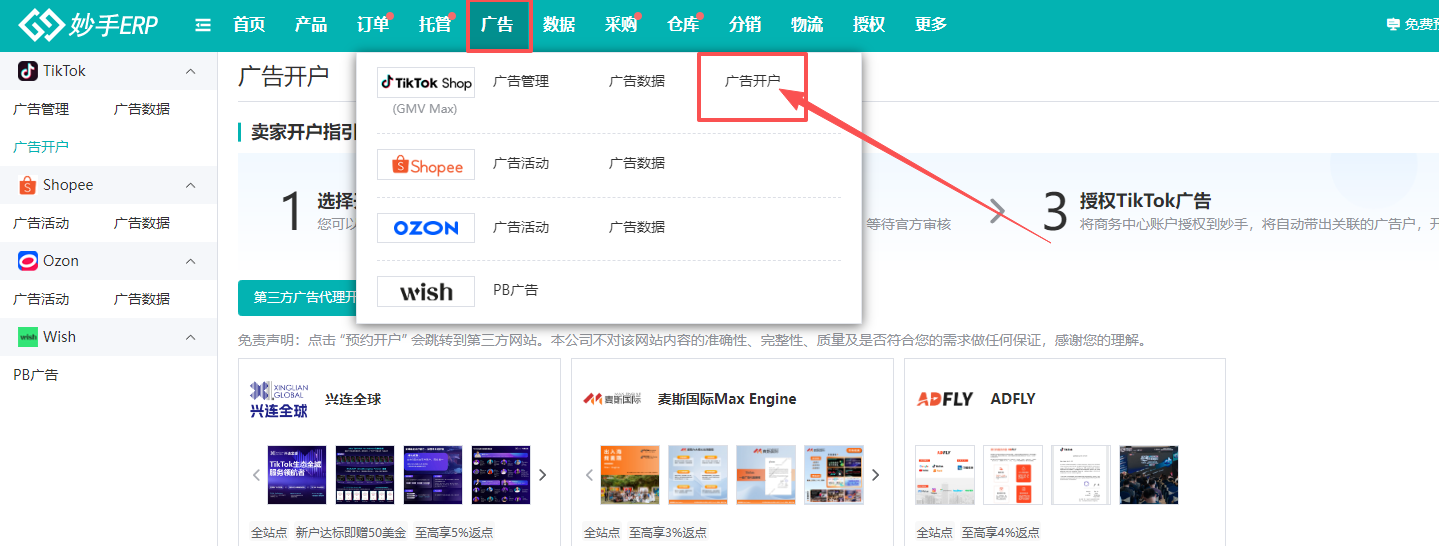Click Shopee logo in dropdown
Image resolution: width=1439 pixels, height=546 pixels.
click(426, 164)
